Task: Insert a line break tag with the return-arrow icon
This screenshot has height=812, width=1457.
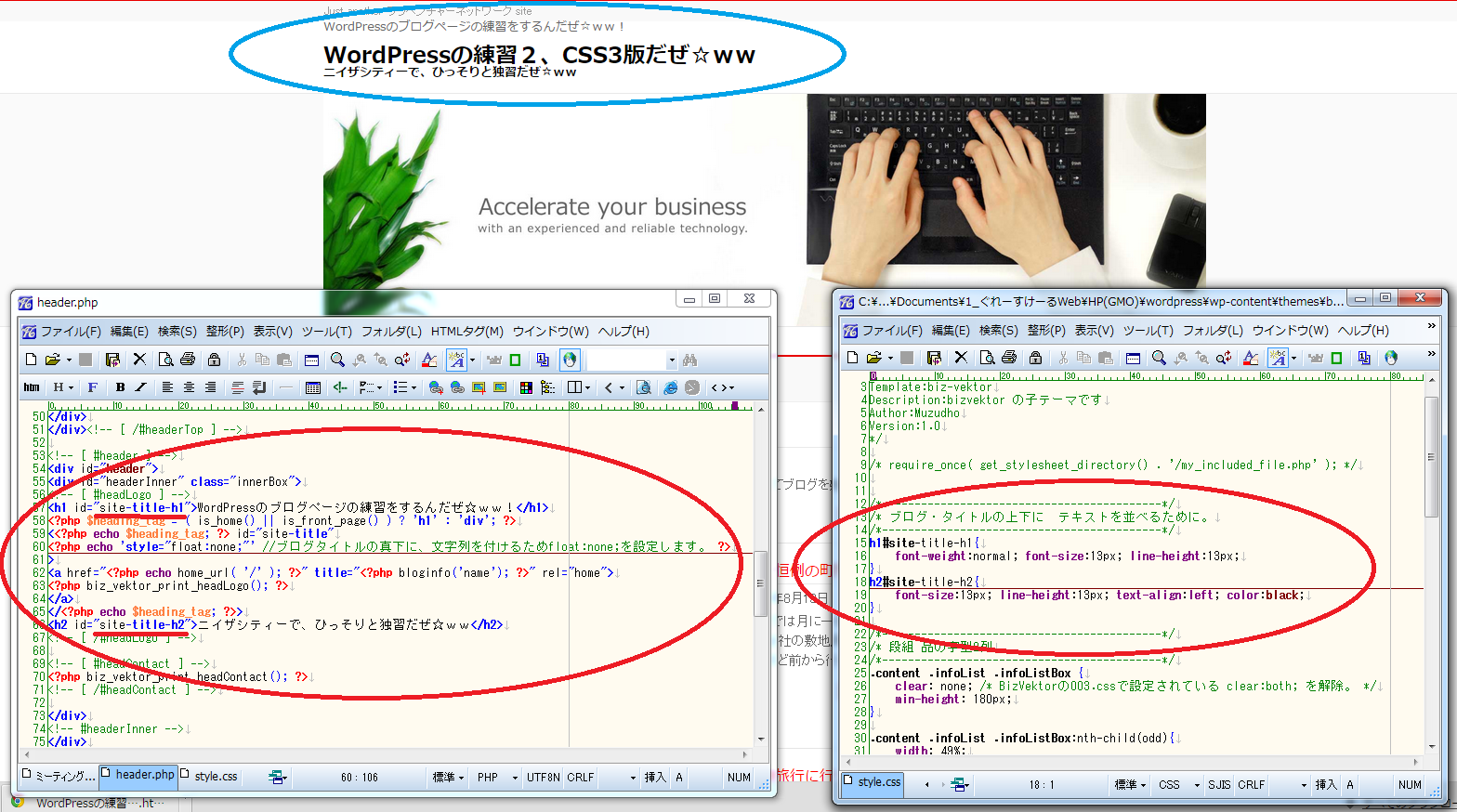Action: point(258,387)
